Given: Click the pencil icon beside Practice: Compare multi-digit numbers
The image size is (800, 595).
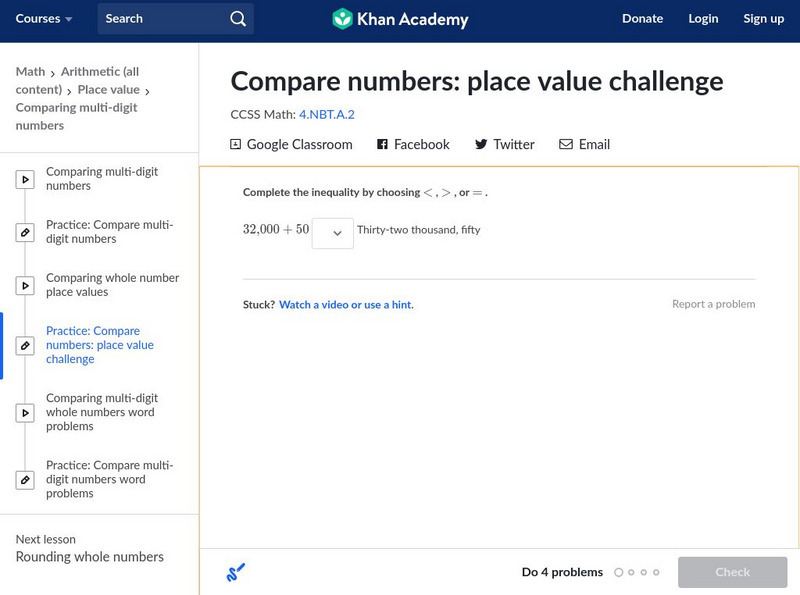Looking at the screenshot, I should [x=25, y=233].
